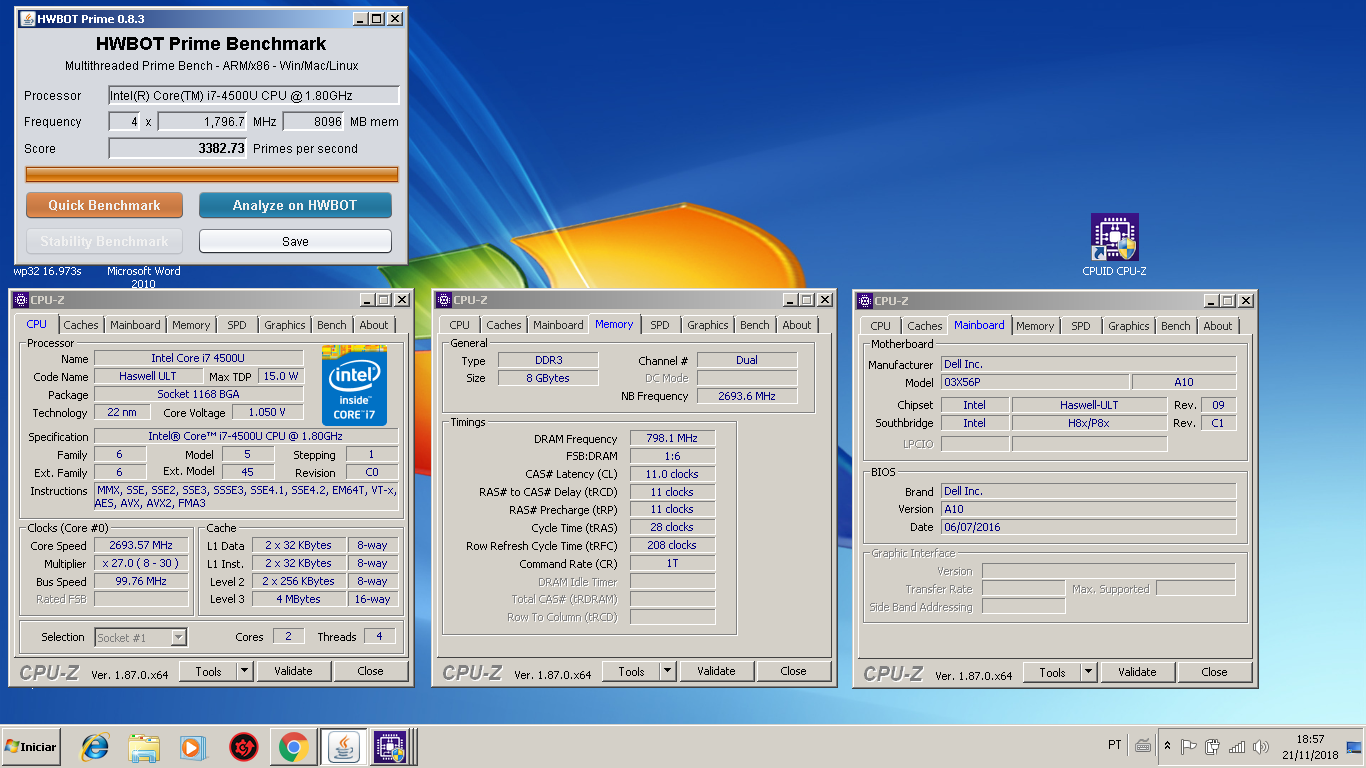1366x768 pixels.
Task: Open the Action Center flag icon
Action: tap(1189, 746)
